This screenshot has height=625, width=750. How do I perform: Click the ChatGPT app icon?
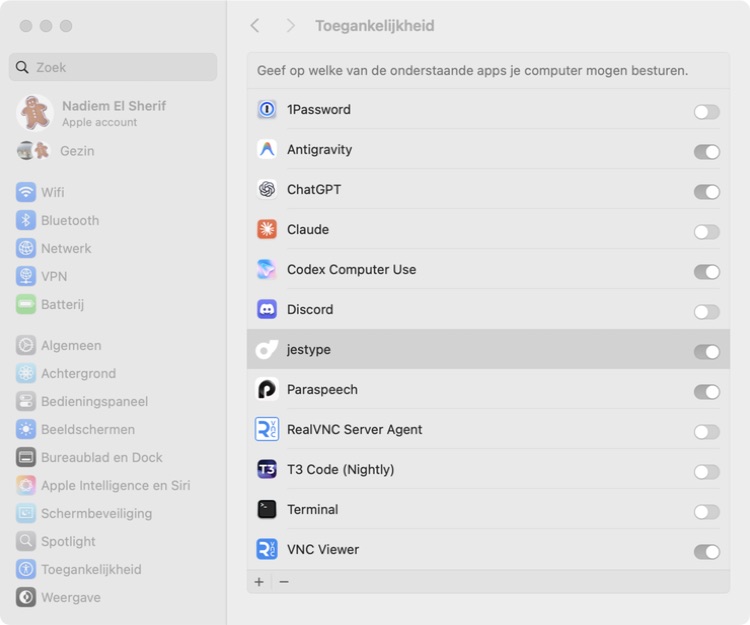point(267,189)
